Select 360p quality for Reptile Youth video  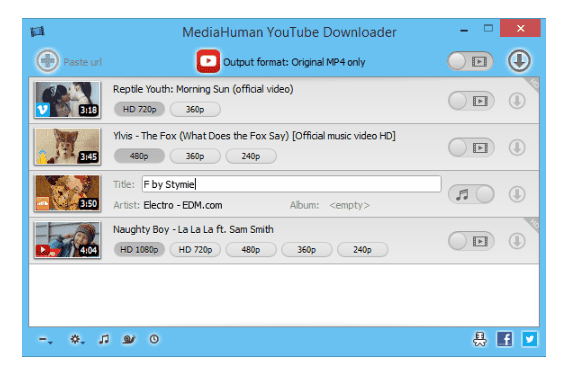coord(195,109)
